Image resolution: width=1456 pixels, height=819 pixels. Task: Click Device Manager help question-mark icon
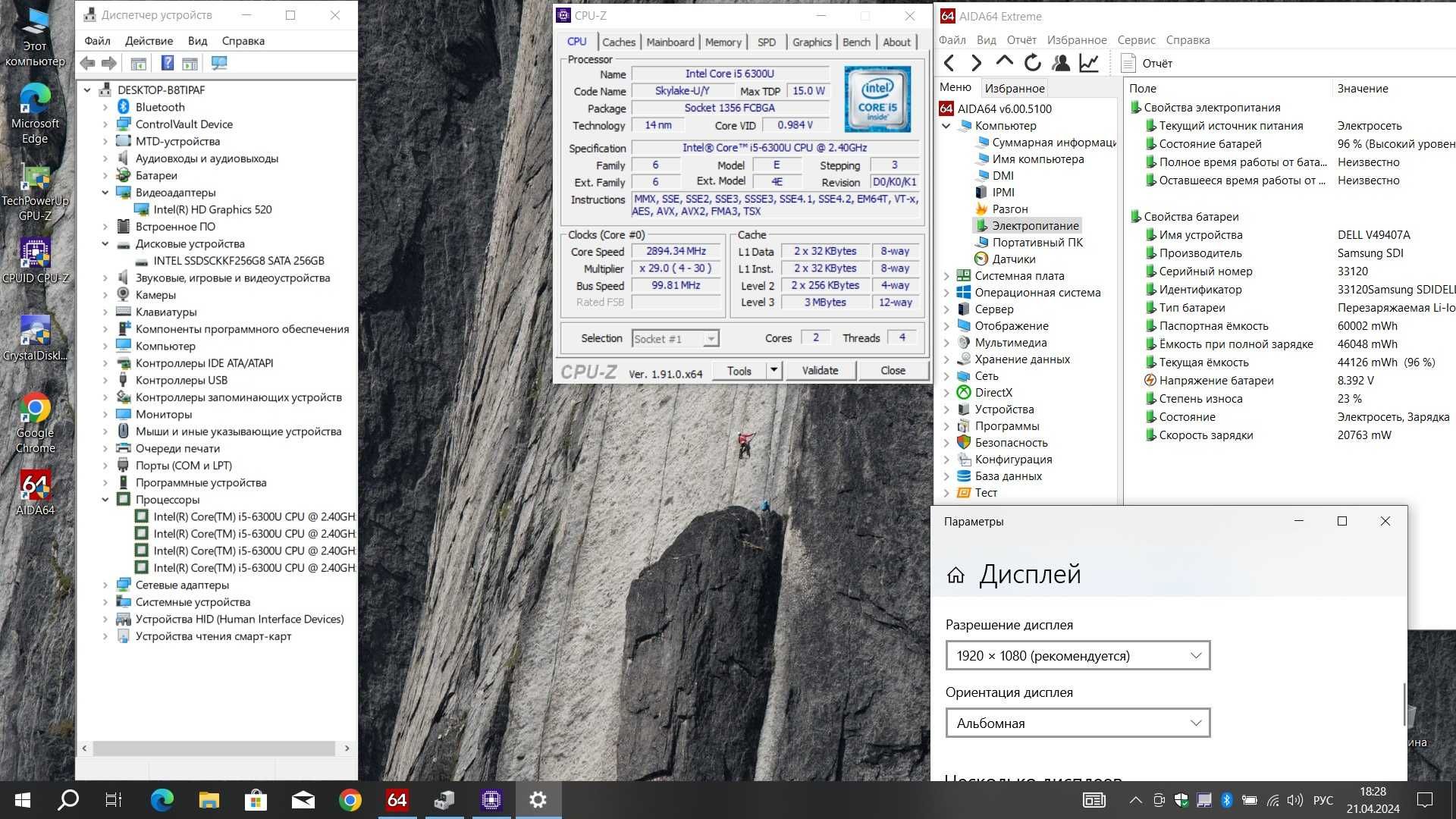[168, 64]
